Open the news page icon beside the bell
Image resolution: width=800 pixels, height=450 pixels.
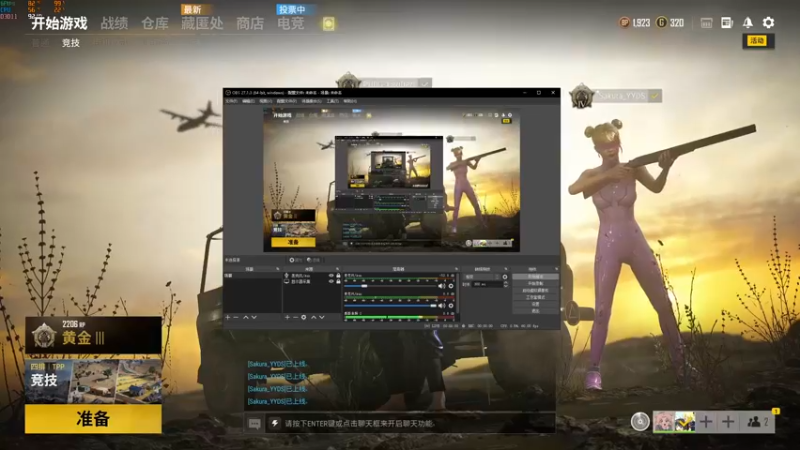[727, 22]
